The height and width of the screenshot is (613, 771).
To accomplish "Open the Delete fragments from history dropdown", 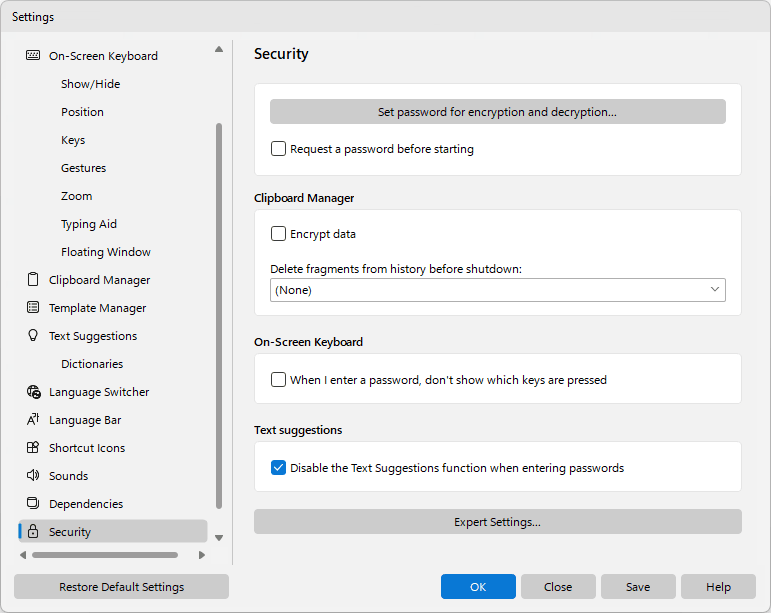I will pos(498,290).
